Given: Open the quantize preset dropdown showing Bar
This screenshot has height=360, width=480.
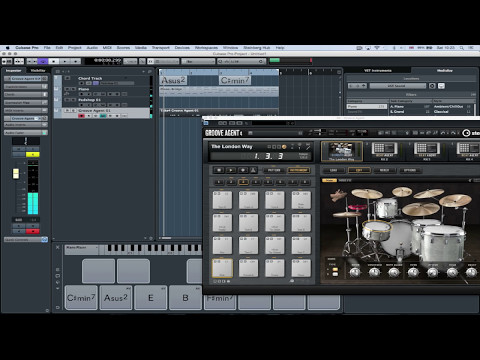Looking at the screenshot, I should (198, 61).
